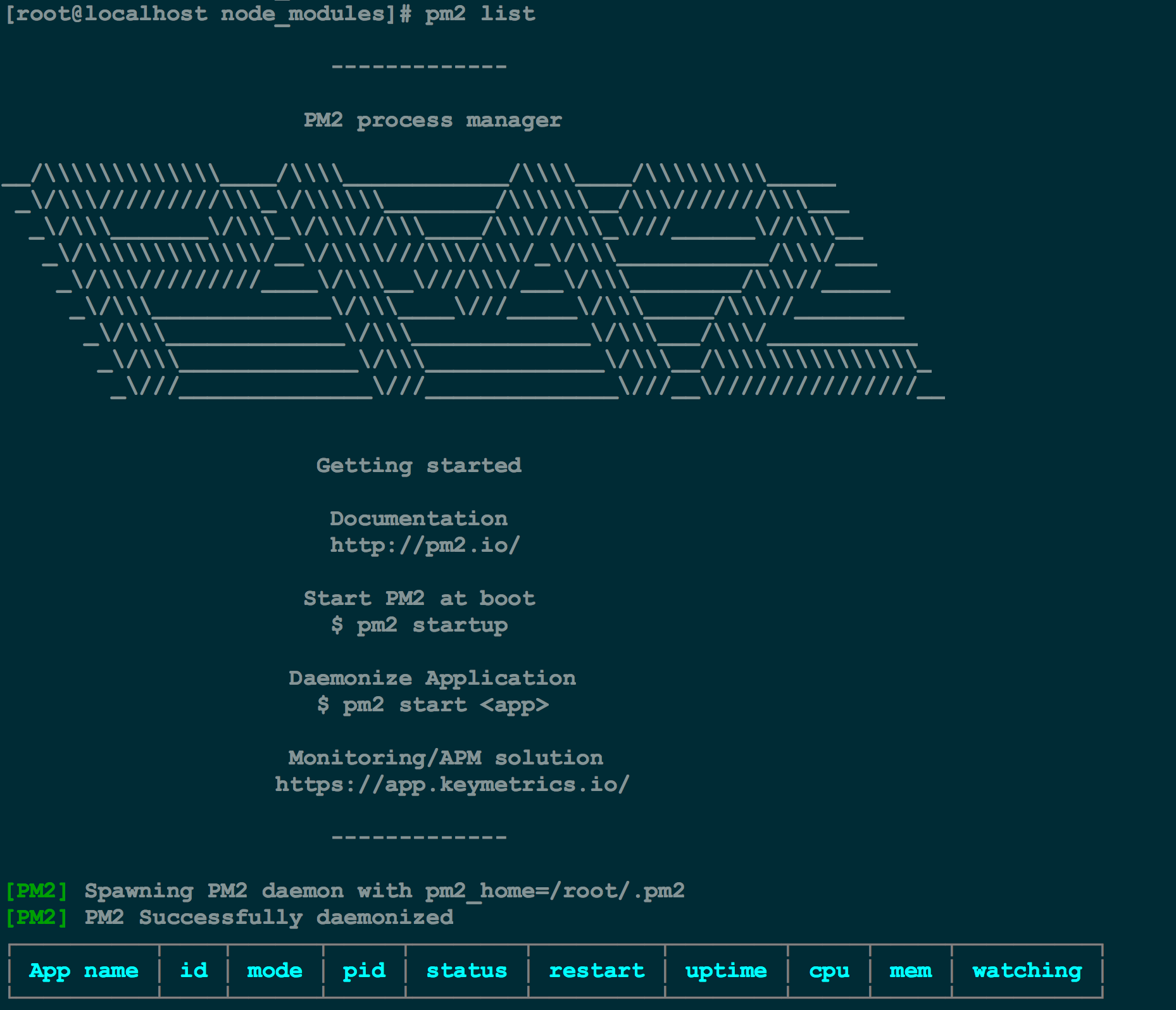
Task: Click the 'pid' column header
Action: click(364, 971)
